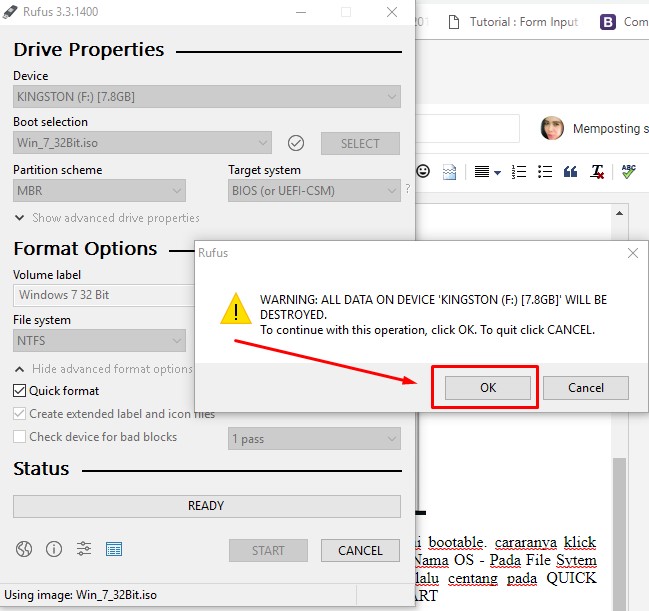
Task: Click the Volume label field Windows 7 32 Bit
Action: click(x=104, y=295)
